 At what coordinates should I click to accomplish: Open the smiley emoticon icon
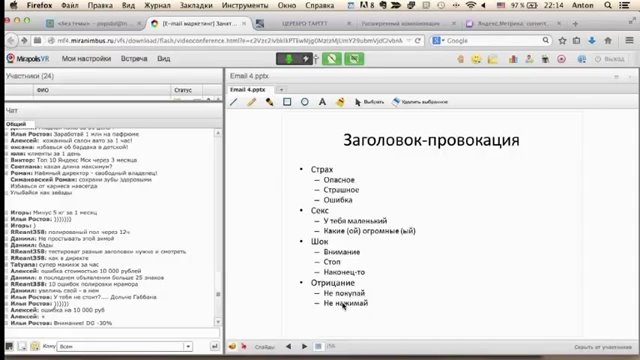tap(476, 59)
